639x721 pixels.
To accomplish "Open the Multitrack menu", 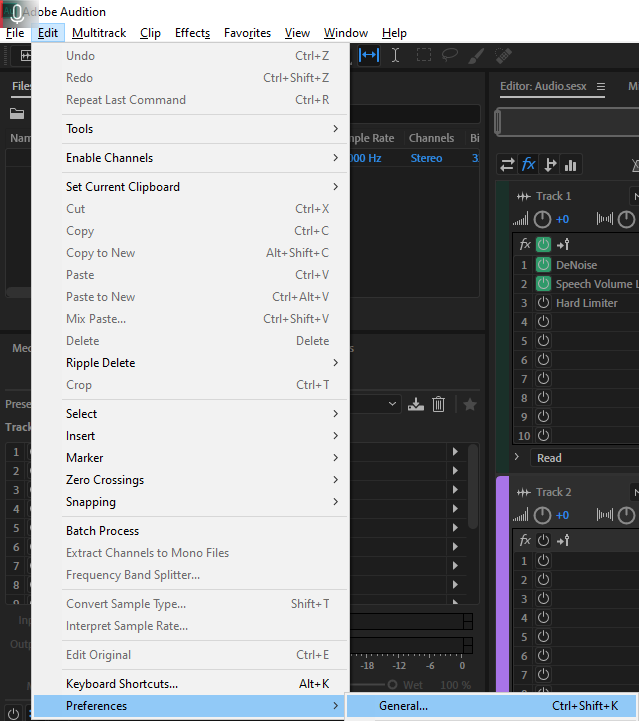I will (x=99, y=33).
